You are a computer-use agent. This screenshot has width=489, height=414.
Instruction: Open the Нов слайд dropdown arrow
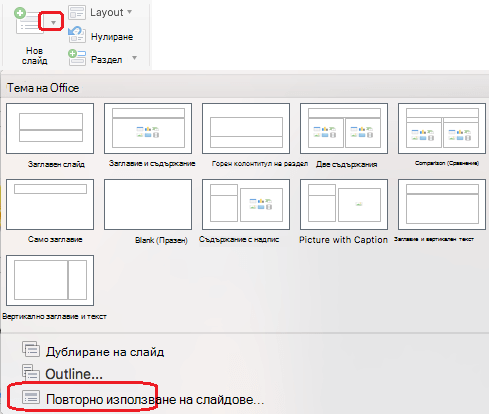tap(53, 23)
